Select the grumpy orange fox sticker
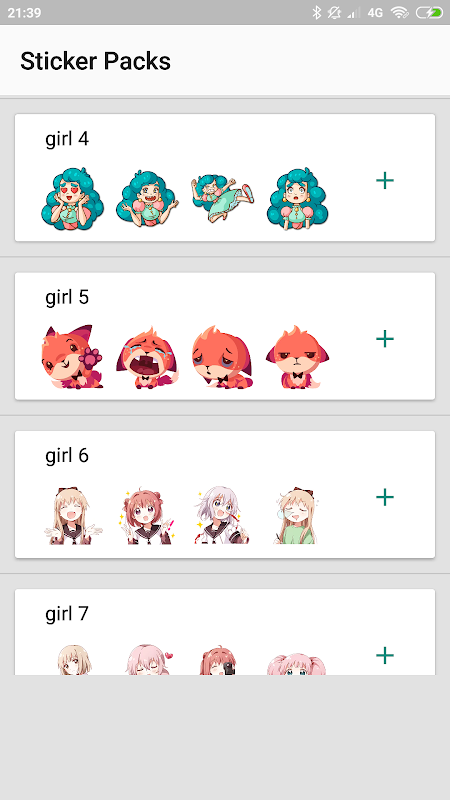The width and height of the screenshot is (450, 800). click(x=297, y=357)
